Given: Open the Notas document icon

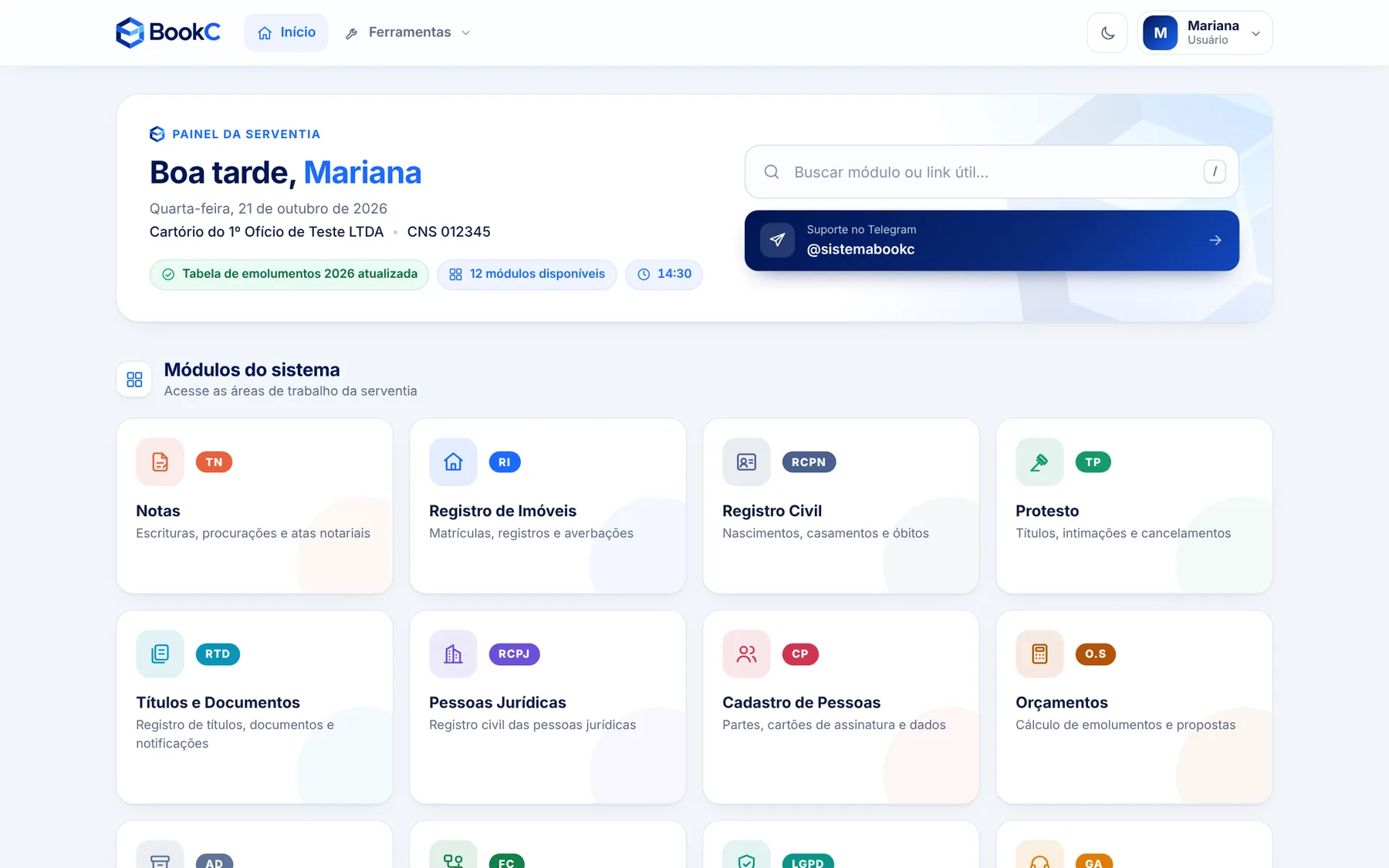Looking at the screenshot, I should pos(160,462).
